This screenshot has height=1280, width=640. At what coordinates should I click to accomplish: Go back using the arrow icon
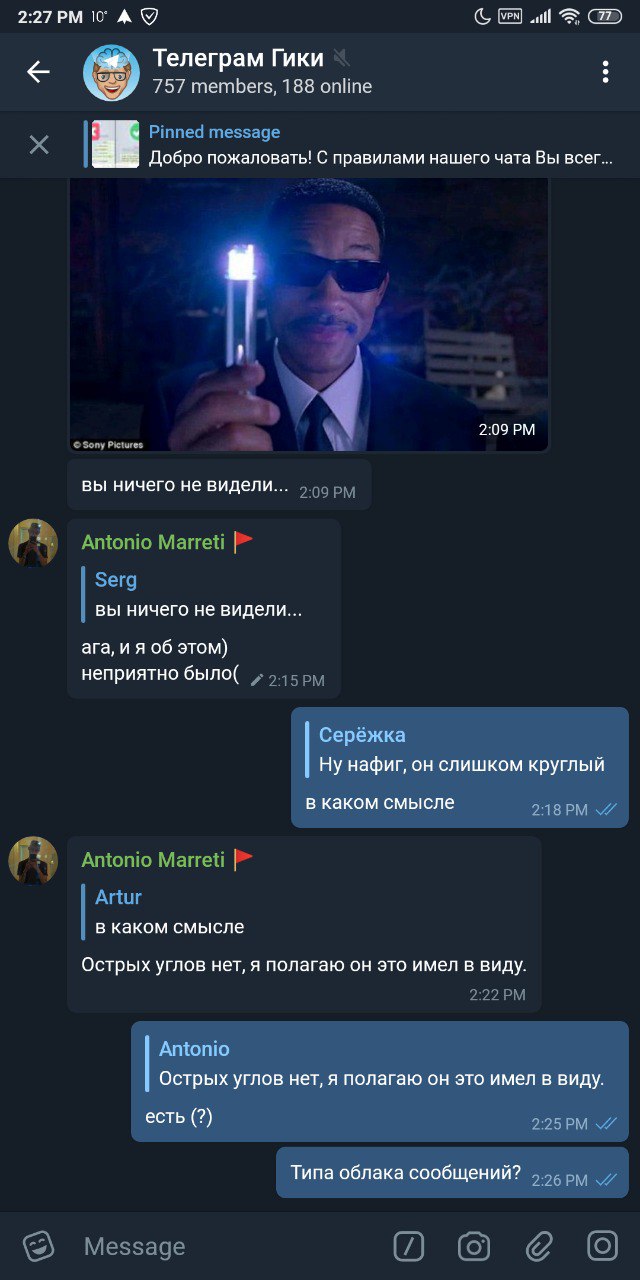click(x=38, y=72)
